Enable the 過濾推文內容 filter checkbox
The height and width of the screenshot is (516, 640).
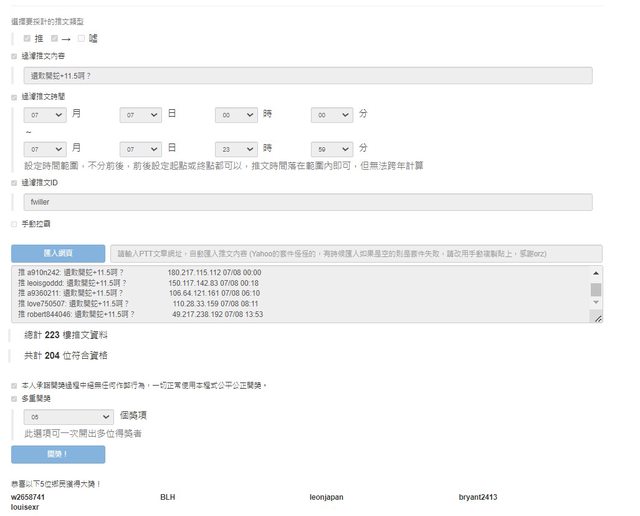point(14,57)
